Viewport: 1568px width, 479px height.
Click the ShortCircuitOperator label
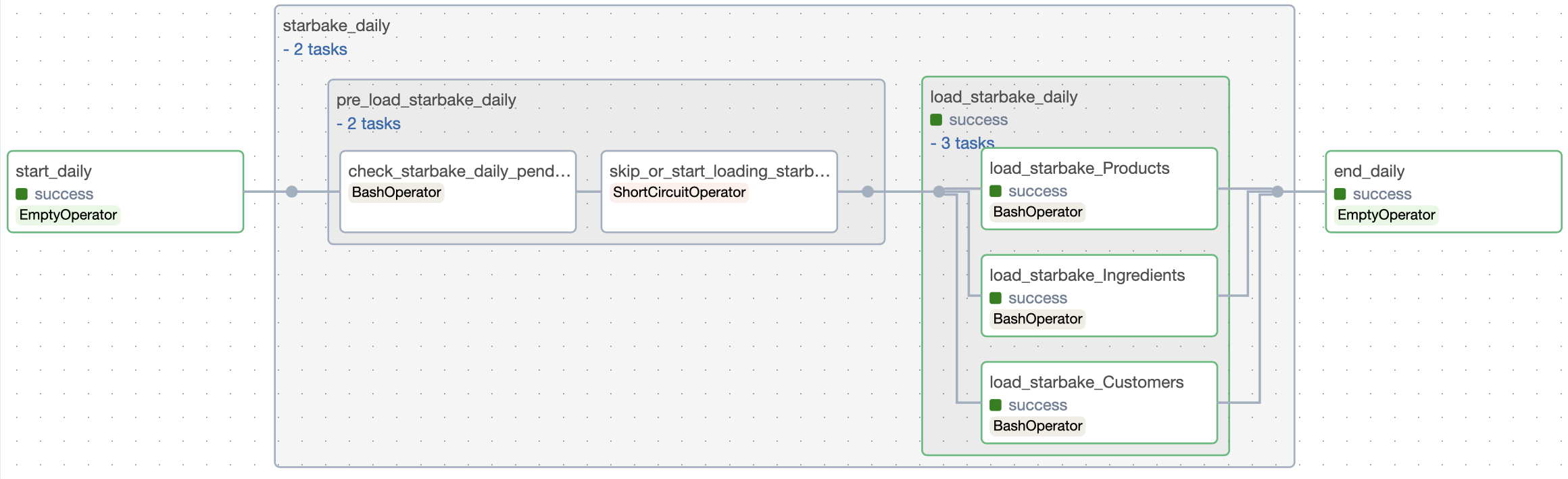tap(679, 192)
